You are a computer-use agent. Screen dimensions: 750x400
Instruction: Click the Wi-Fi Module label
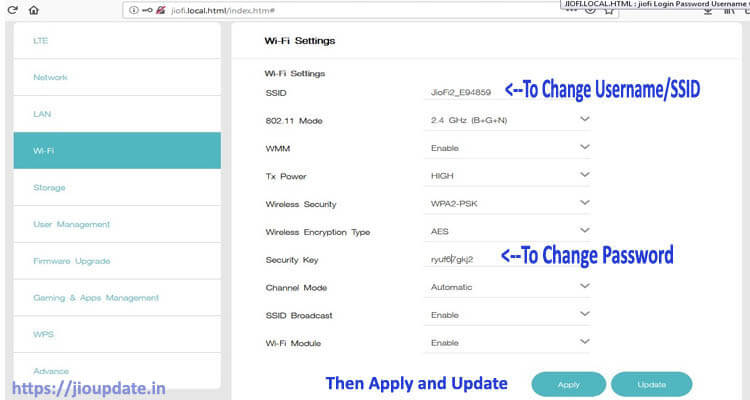[293, 343]
